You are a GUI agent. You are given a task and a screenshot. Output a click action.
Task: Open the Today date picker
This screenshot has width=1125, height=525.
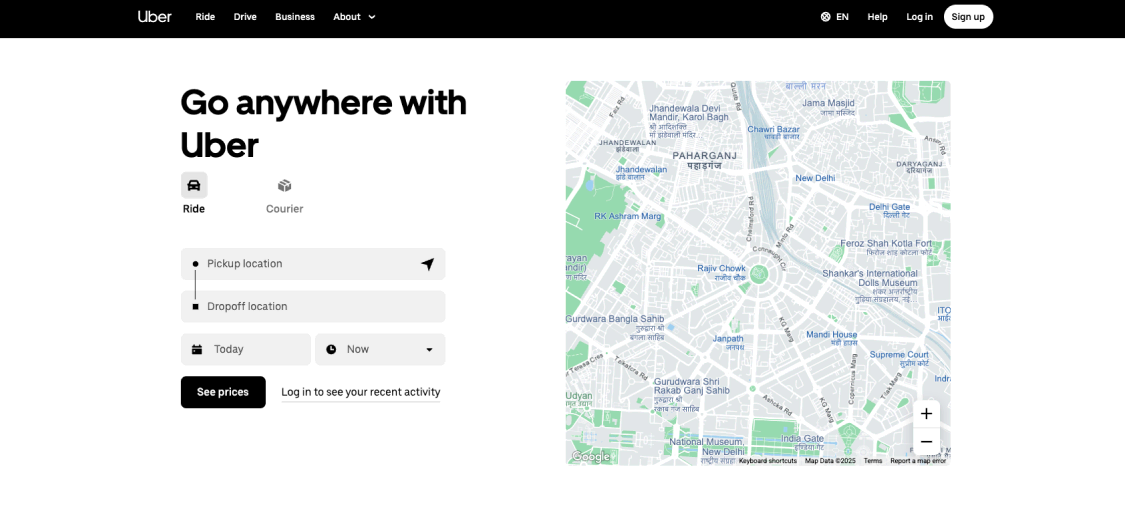[x=245, y=349]
